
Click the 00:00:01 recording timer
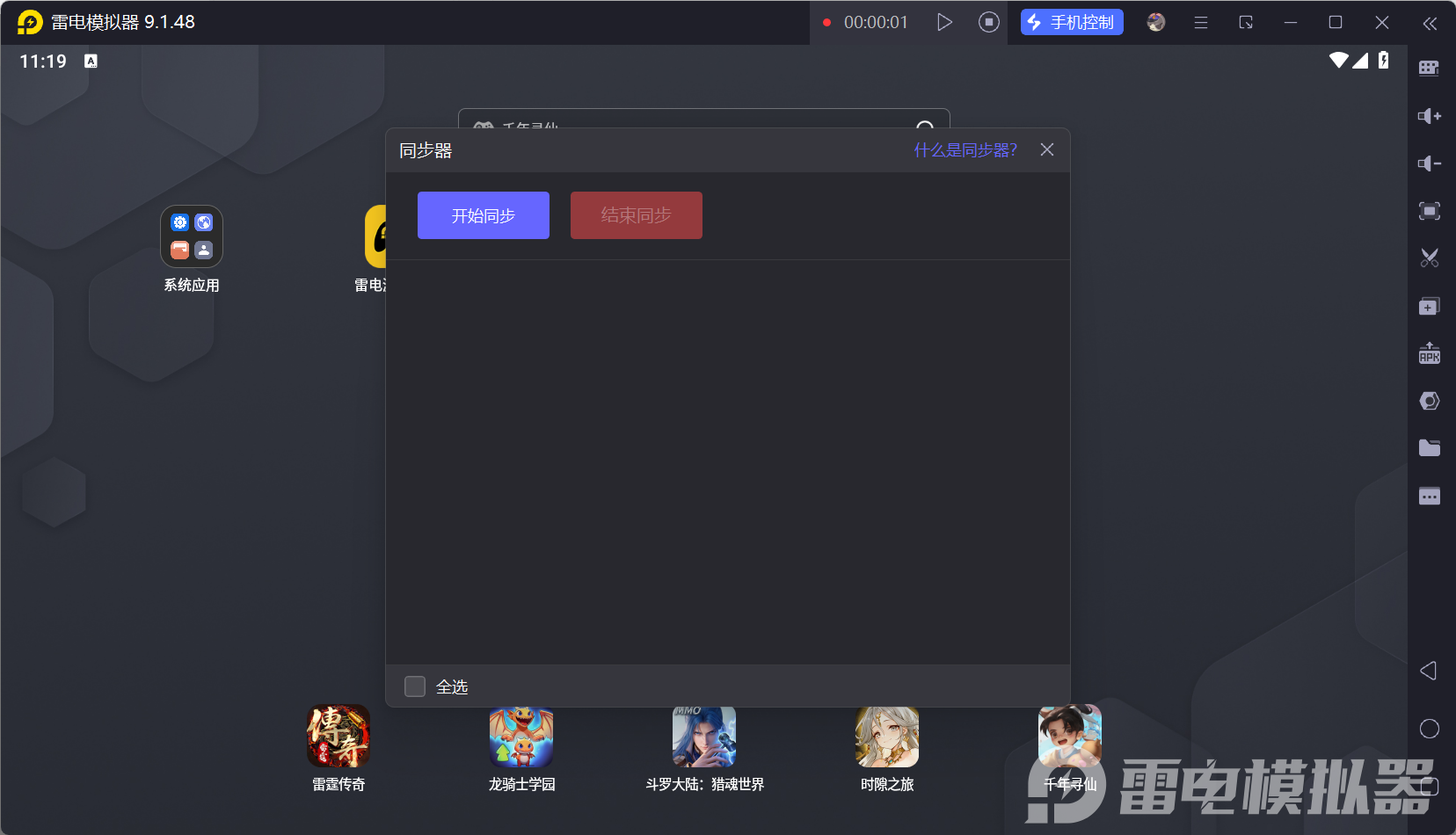(x=876, y=23)
